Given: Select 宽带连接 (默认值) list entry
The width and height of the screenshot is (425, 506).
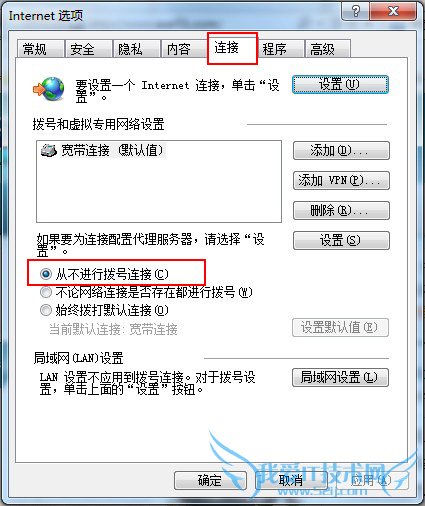Looking at the screenshot, I should (103, 151).
